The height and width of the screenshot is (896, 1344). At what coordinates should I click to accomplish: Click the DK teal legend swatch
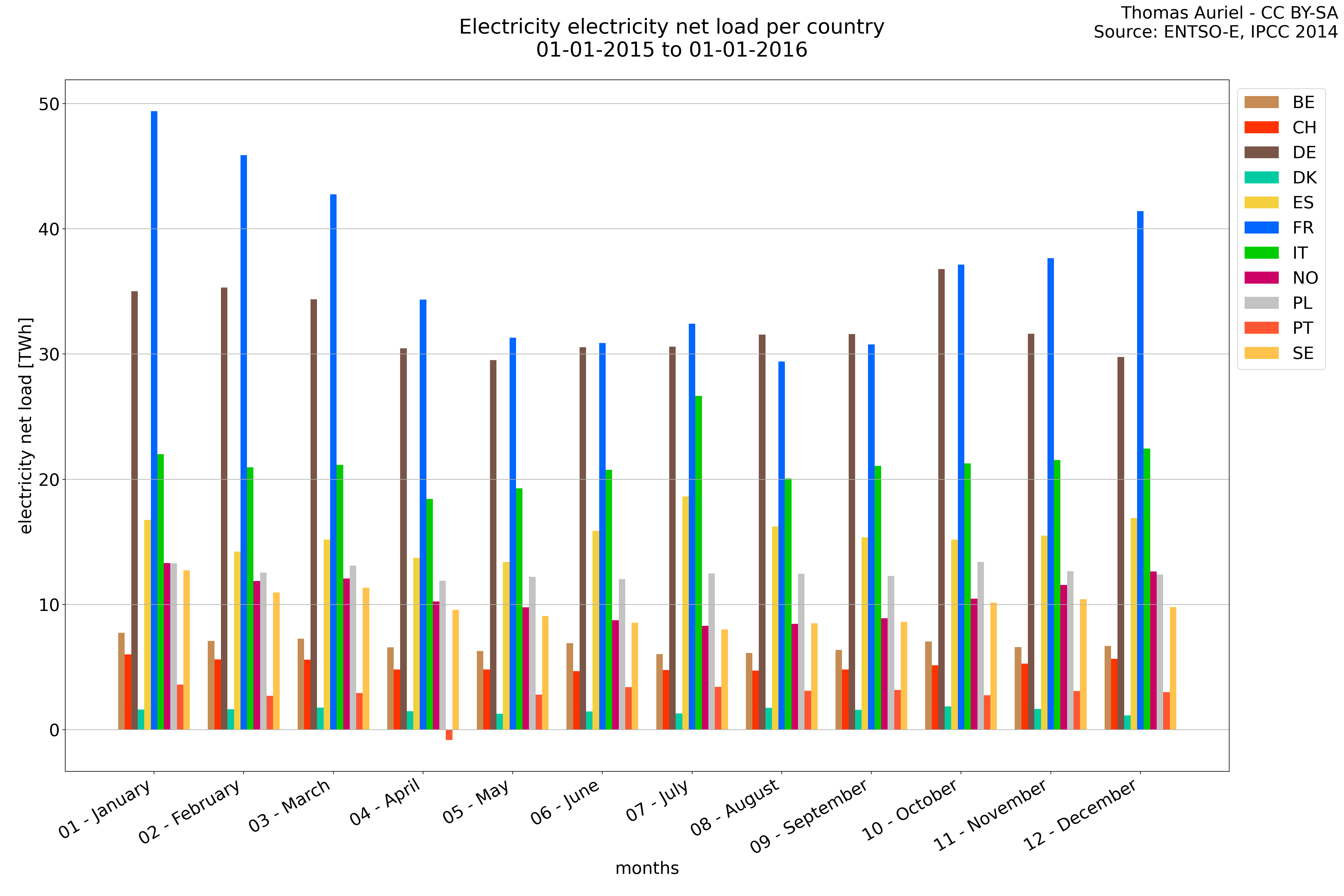tap(1261, 178)
